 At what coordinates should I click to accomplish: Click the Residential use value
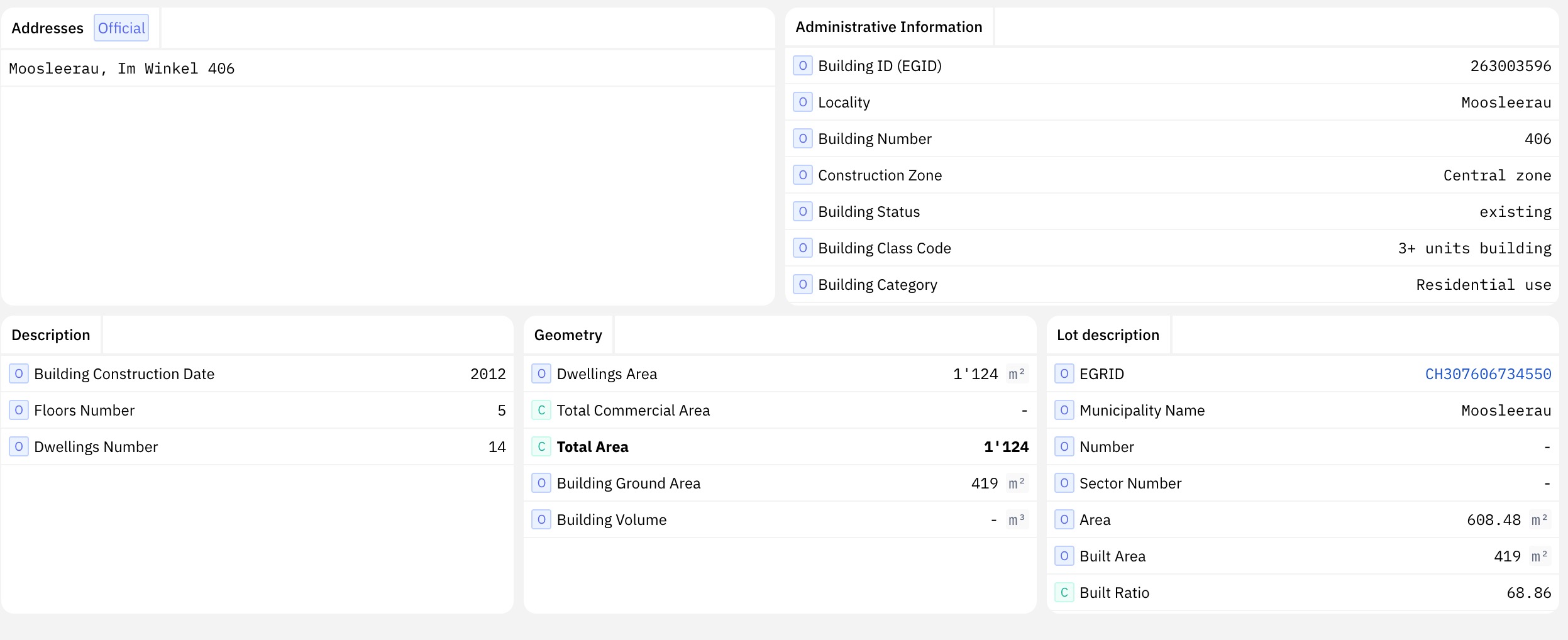click(1483, 285)
